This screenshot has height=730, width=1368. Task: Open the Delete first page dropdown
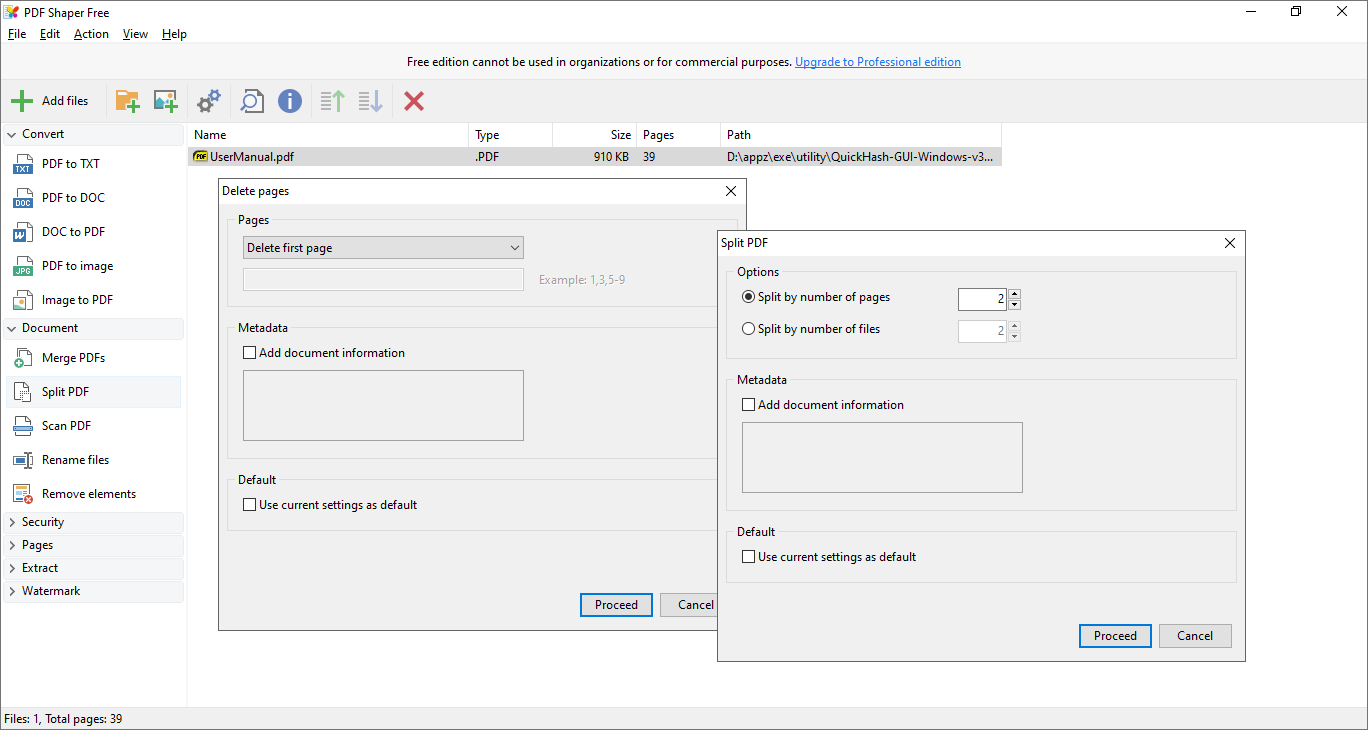[383, 248]
